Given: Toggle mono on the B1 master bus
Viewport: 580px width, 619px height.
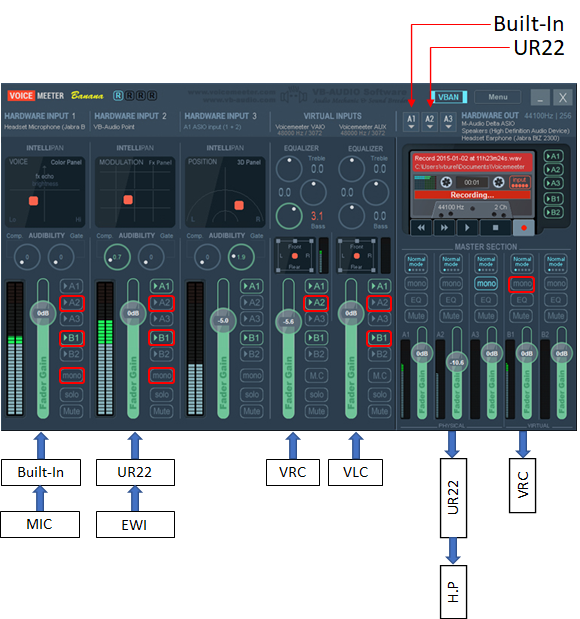Looking at the screenshot, I should (x=522, y=283).
